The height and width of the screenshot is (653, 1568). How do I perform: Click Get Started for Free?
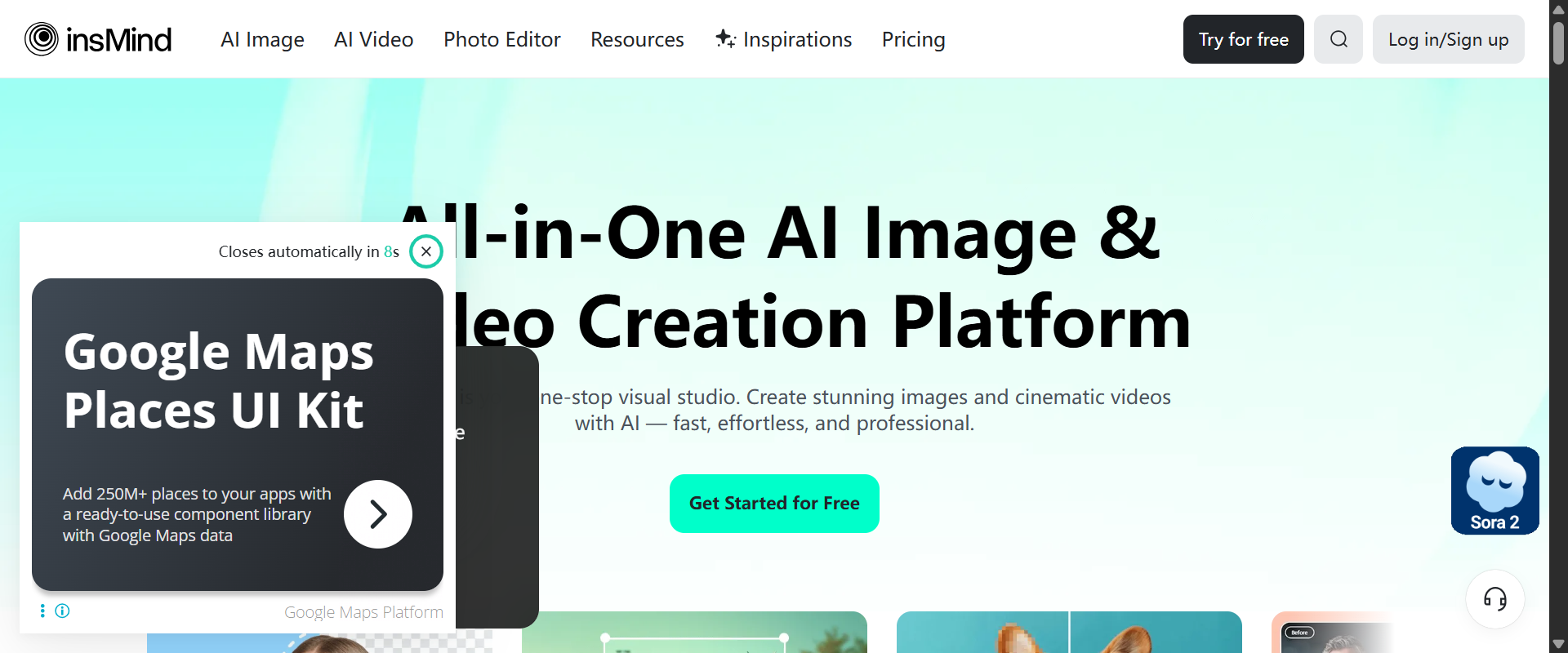pos(774,504)
